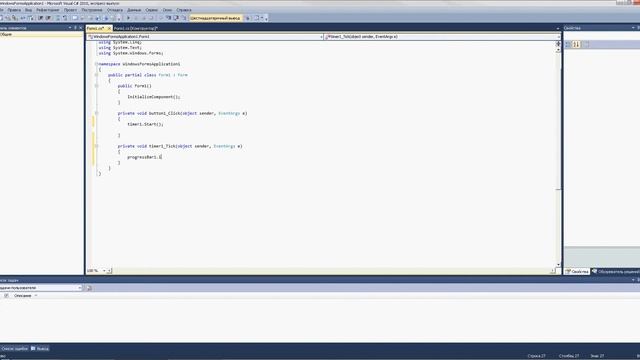Open the toolbox panel window position dropdown
640x360 pixels.
tap(70, 28)
